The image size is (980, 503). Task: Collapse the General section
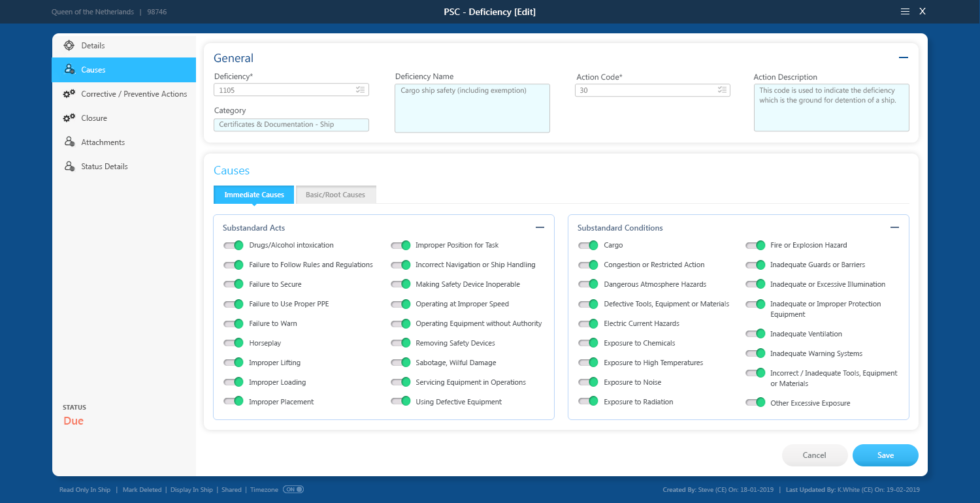point(903,58)
